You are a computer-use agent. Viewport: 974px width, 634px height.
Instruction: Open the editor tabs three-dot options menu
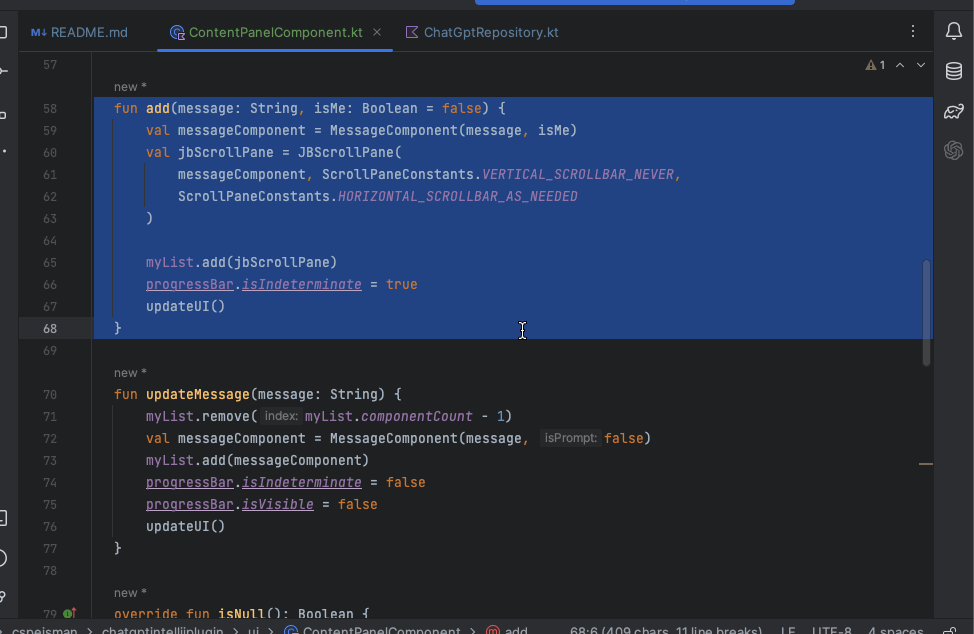[x=913, y=31]
